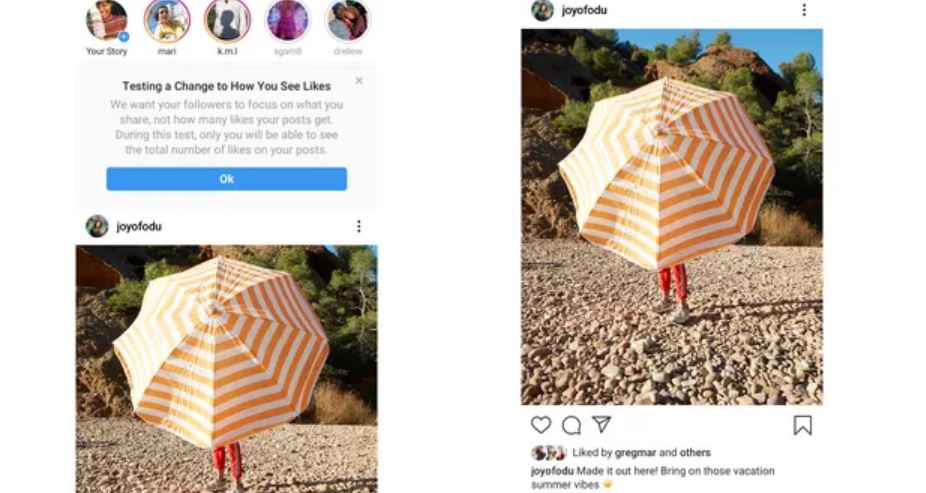Screen dimensions: 926x493
Task: Tap the heart like icon
Action: coord(540,425)
